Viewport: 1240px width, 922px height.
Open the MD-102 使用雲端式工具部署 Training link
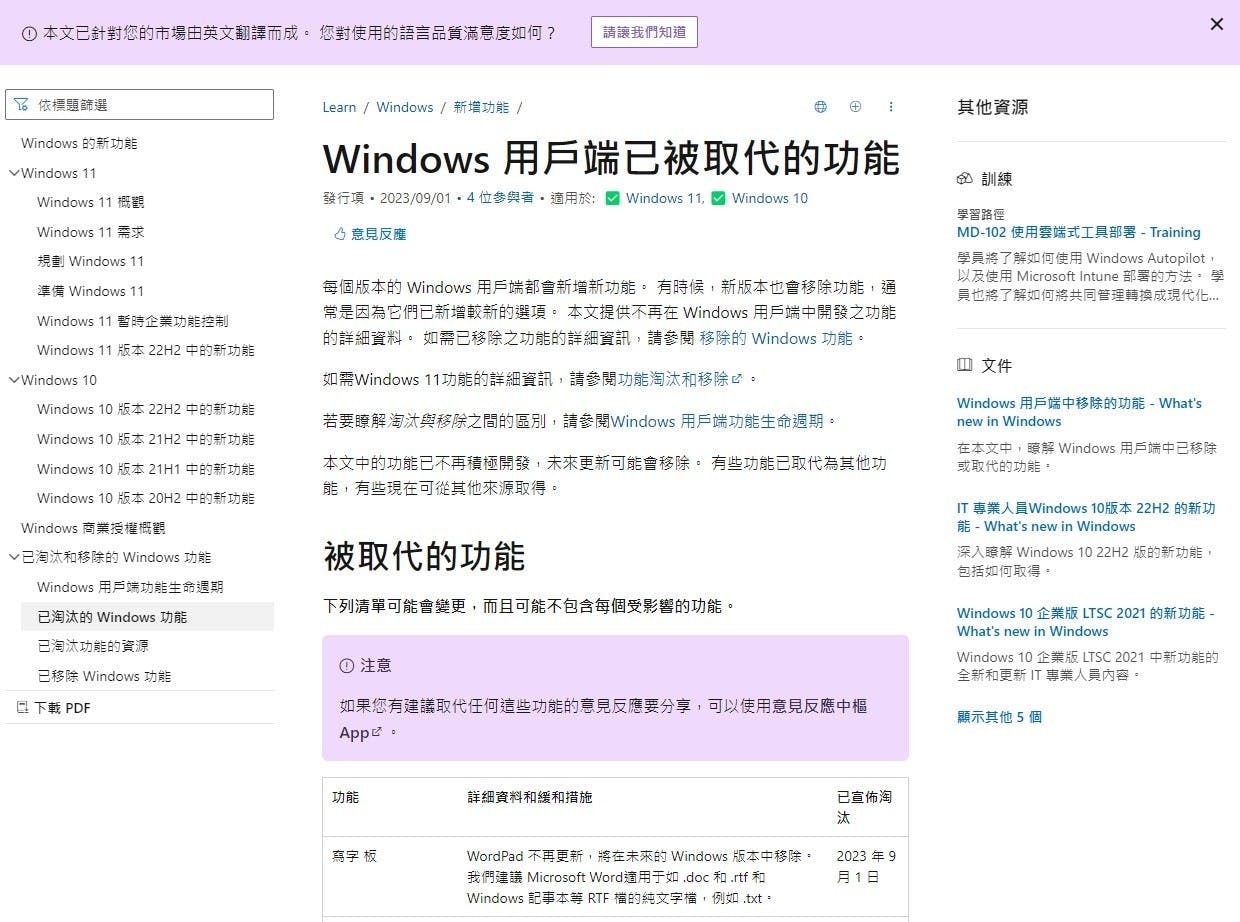coord(1078,232)
